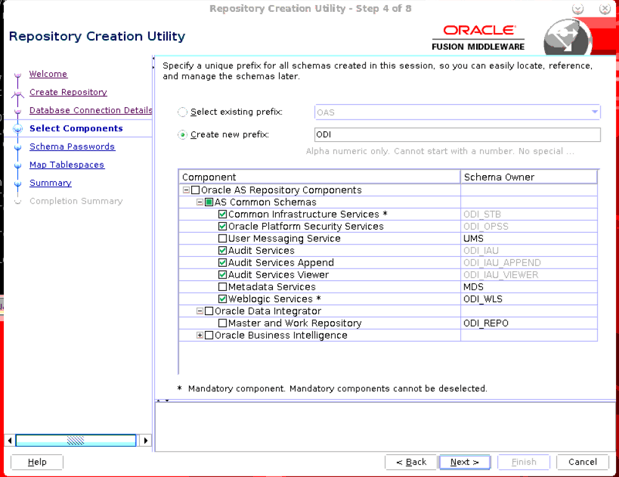
Task: Collapse AS Common Schemas node
Action: (200, 202)
